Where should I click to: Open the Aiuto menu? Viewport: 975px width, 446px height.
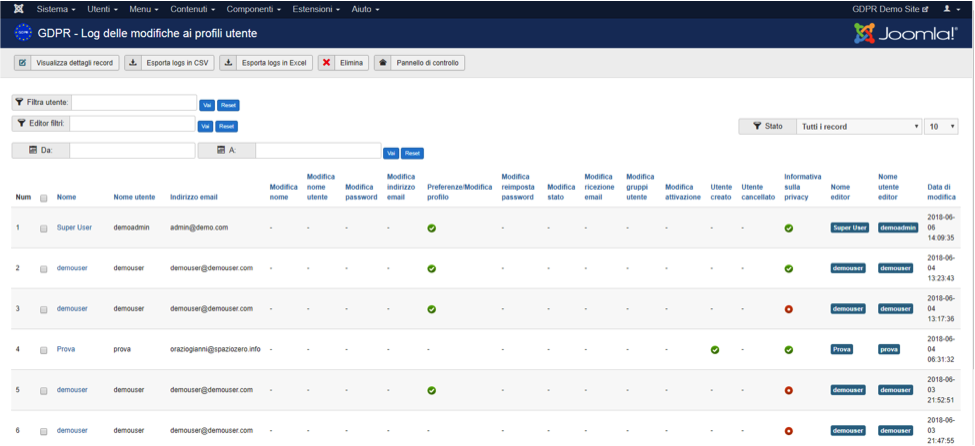coord(365,9)
